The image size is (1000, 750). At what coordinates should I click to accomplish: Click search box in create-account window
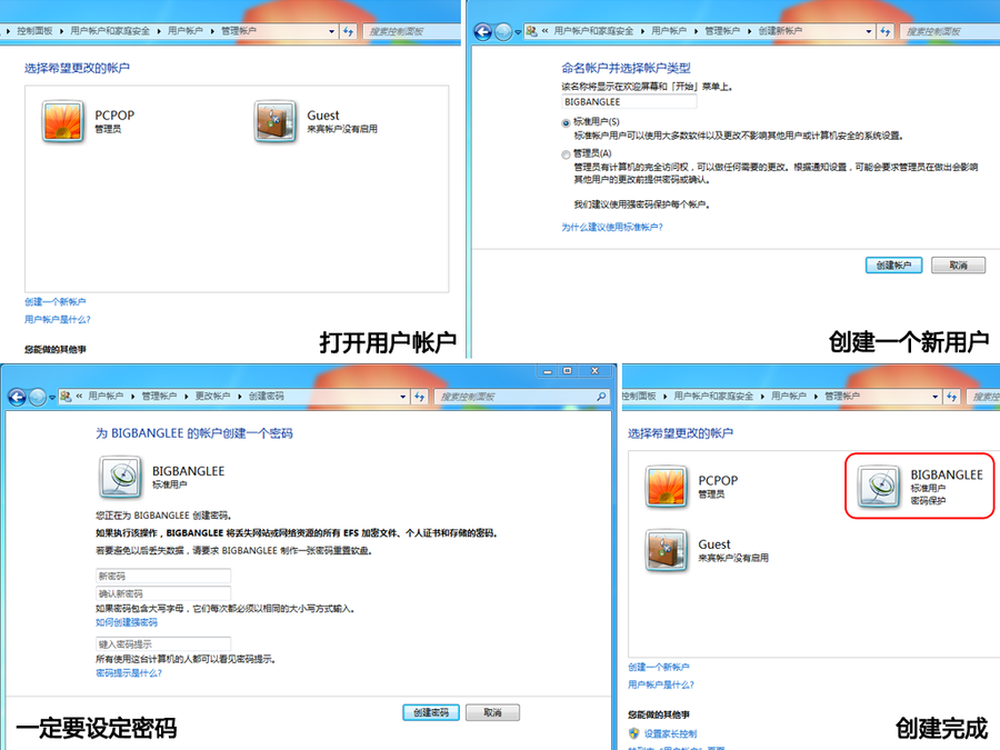point(950,31)
